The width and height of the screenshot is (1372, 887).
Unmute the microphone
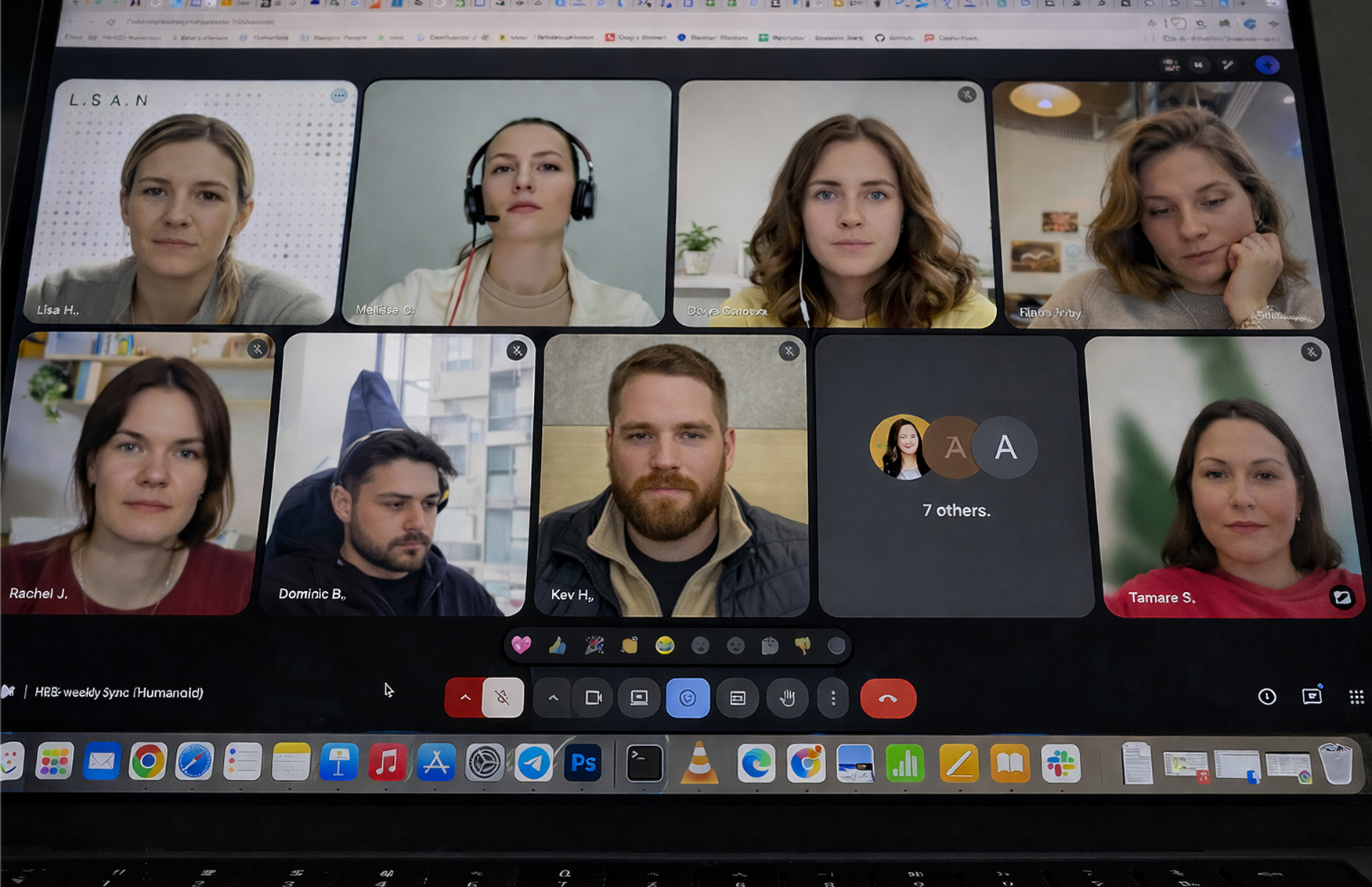point(503,698)
